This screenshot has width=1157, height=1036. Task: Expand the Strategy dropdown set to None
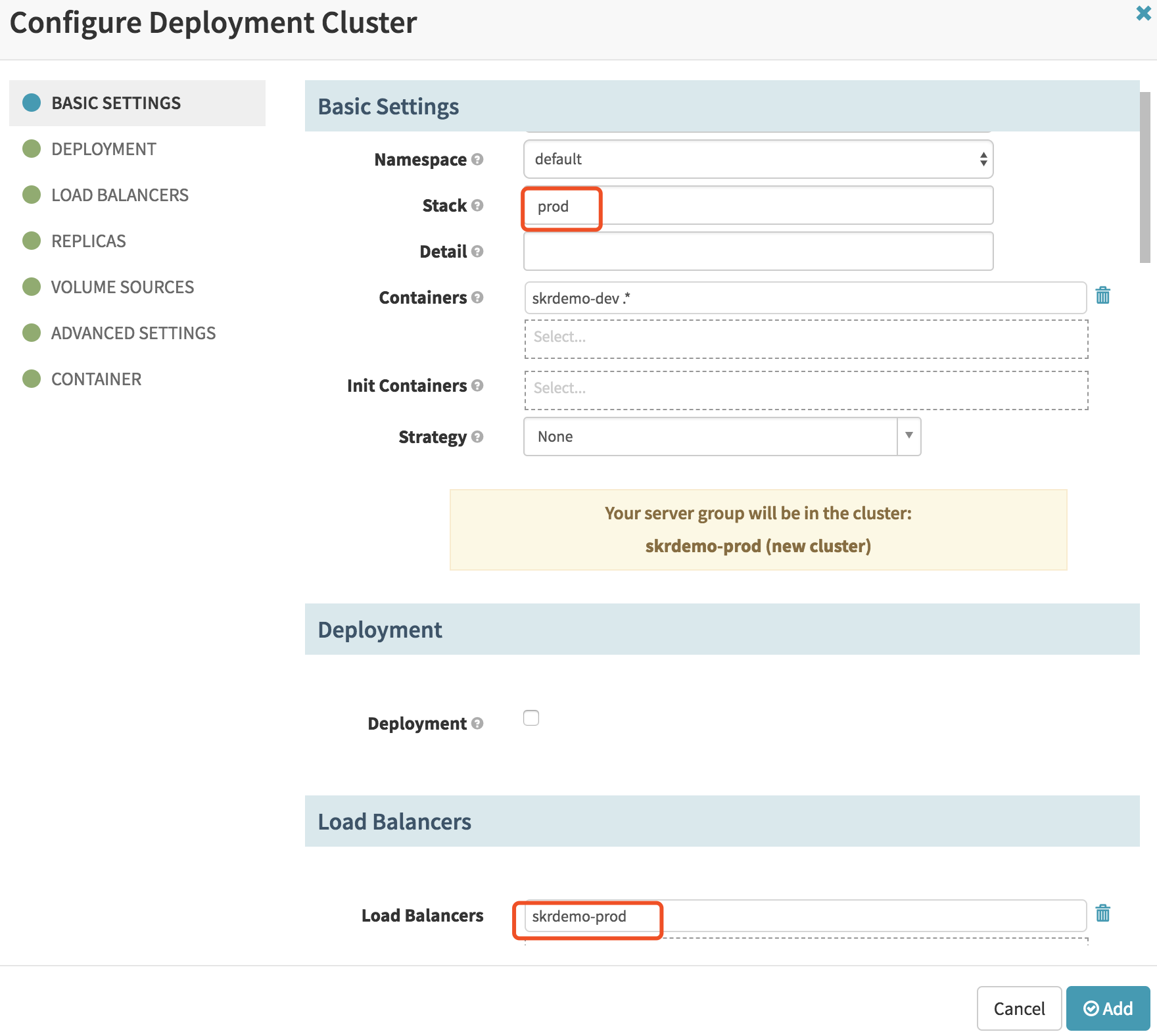pyautogui.click(x=722, y=436)
